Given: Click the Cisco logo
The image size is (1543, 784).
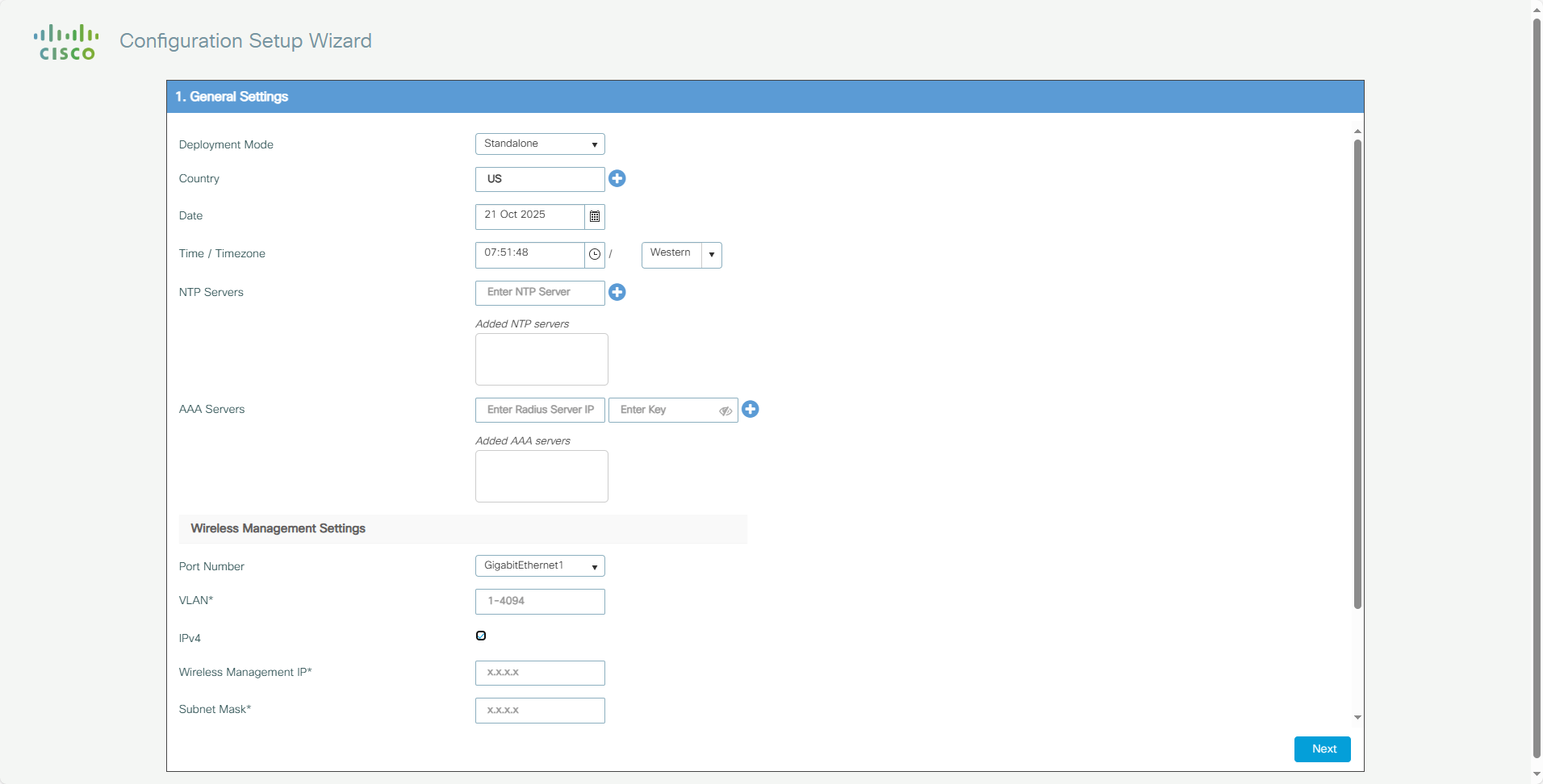Looking at the screenshot, I should tap(66, 43).
